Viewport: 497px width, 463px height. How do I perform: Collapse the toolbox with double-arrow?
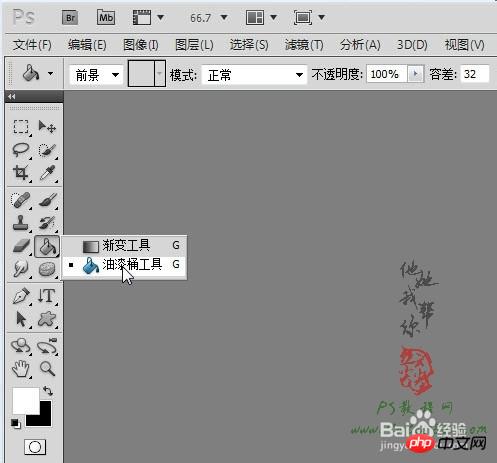12,97
